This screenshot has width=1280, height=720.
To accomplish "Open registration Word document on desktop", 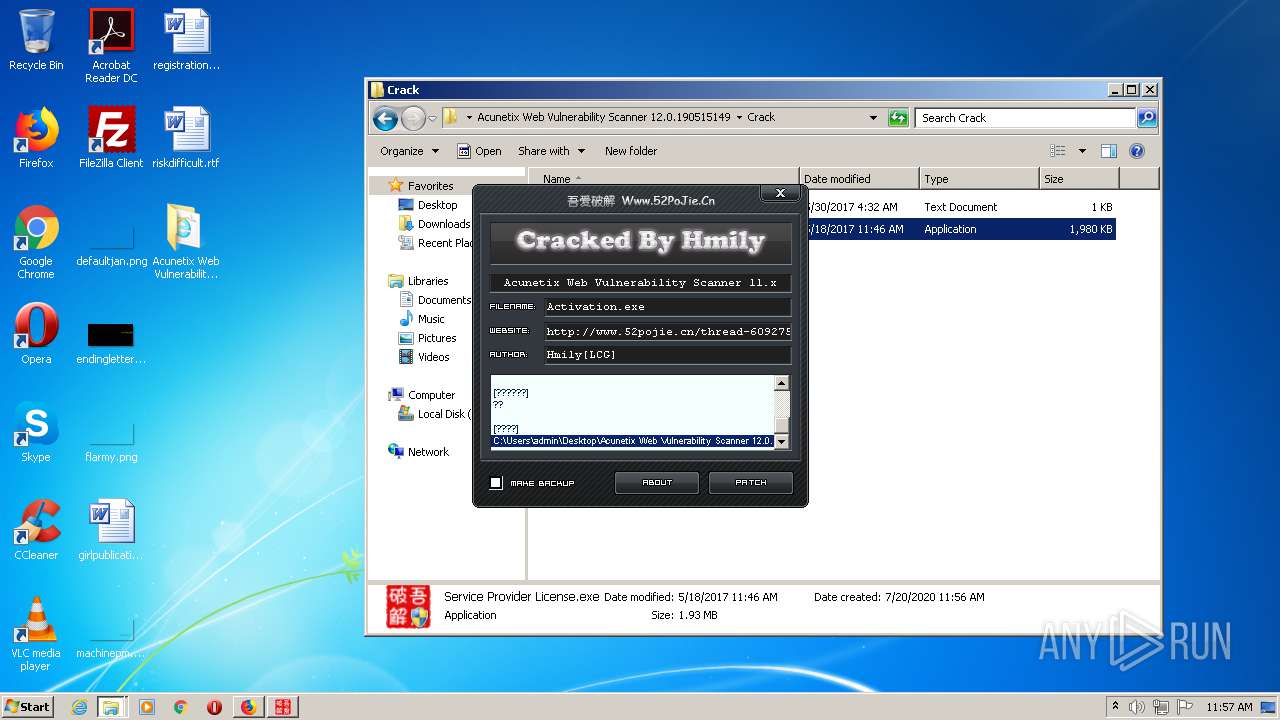I will [186, 40].
